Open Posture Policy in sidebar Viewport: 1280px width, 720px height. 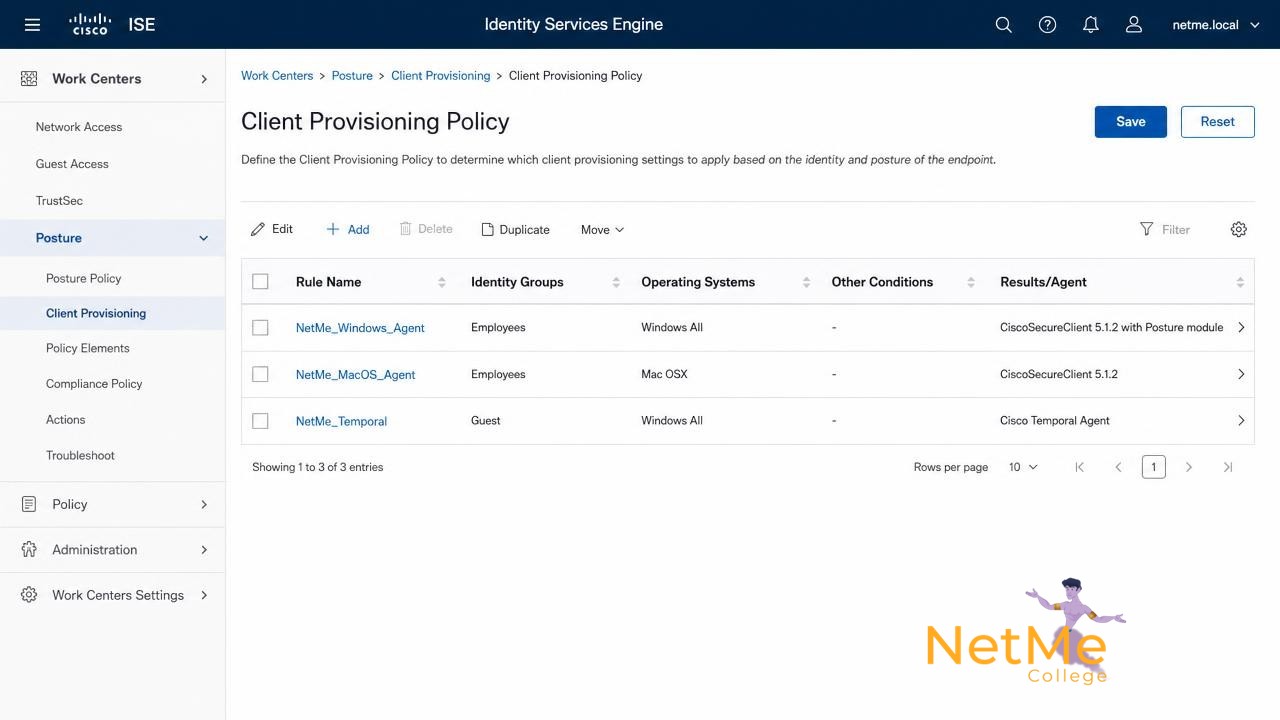tap(84, 279)
